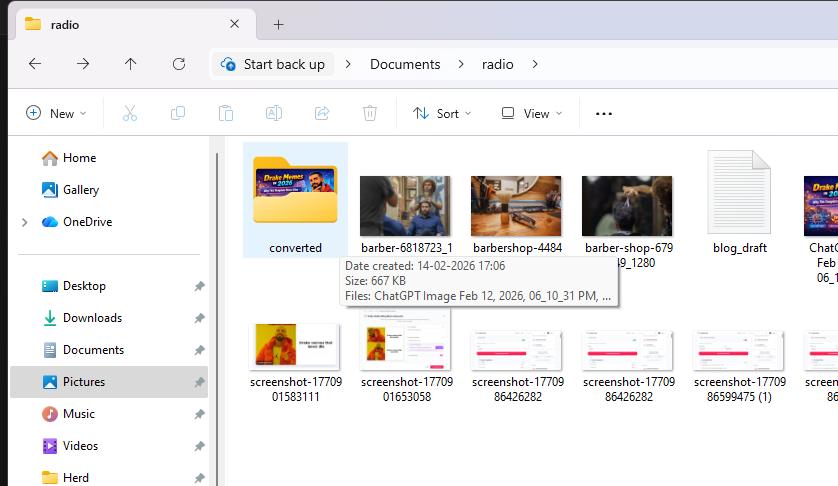Open the See more three-dots menu

[x=604, y=114]
